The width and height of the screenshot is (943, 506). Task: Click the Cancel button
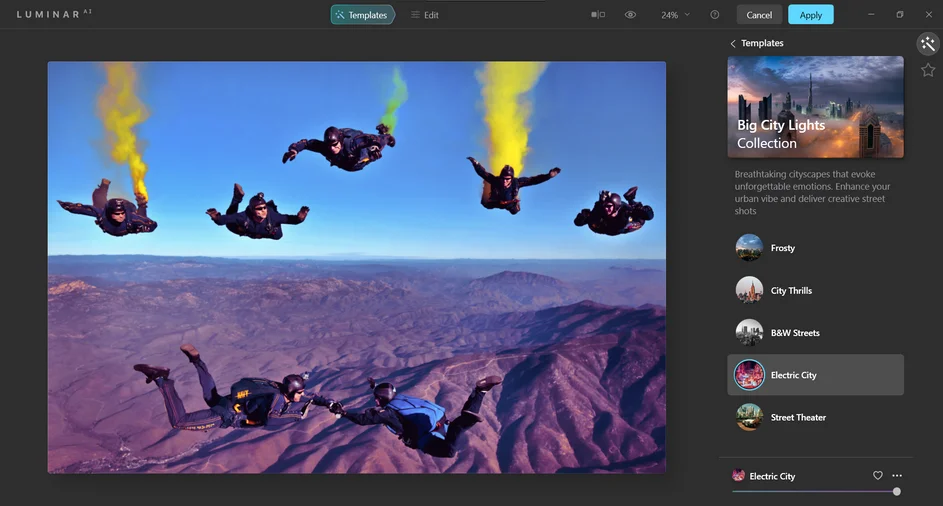pos(759,15)
